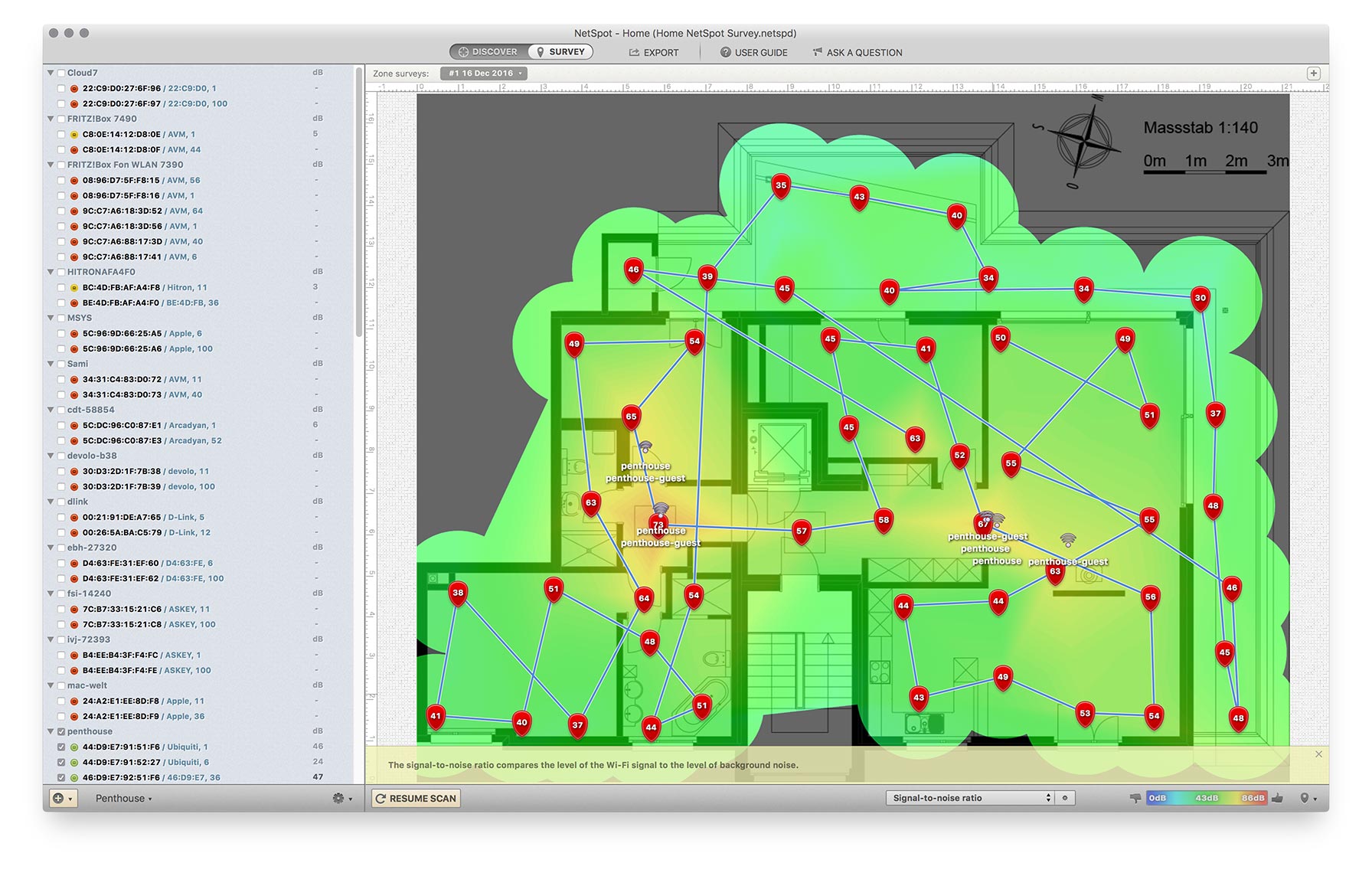Click the survey point marker labeled 35
Image resolution: width=1372 pixels, height=873 pixels.
point(781,187)
